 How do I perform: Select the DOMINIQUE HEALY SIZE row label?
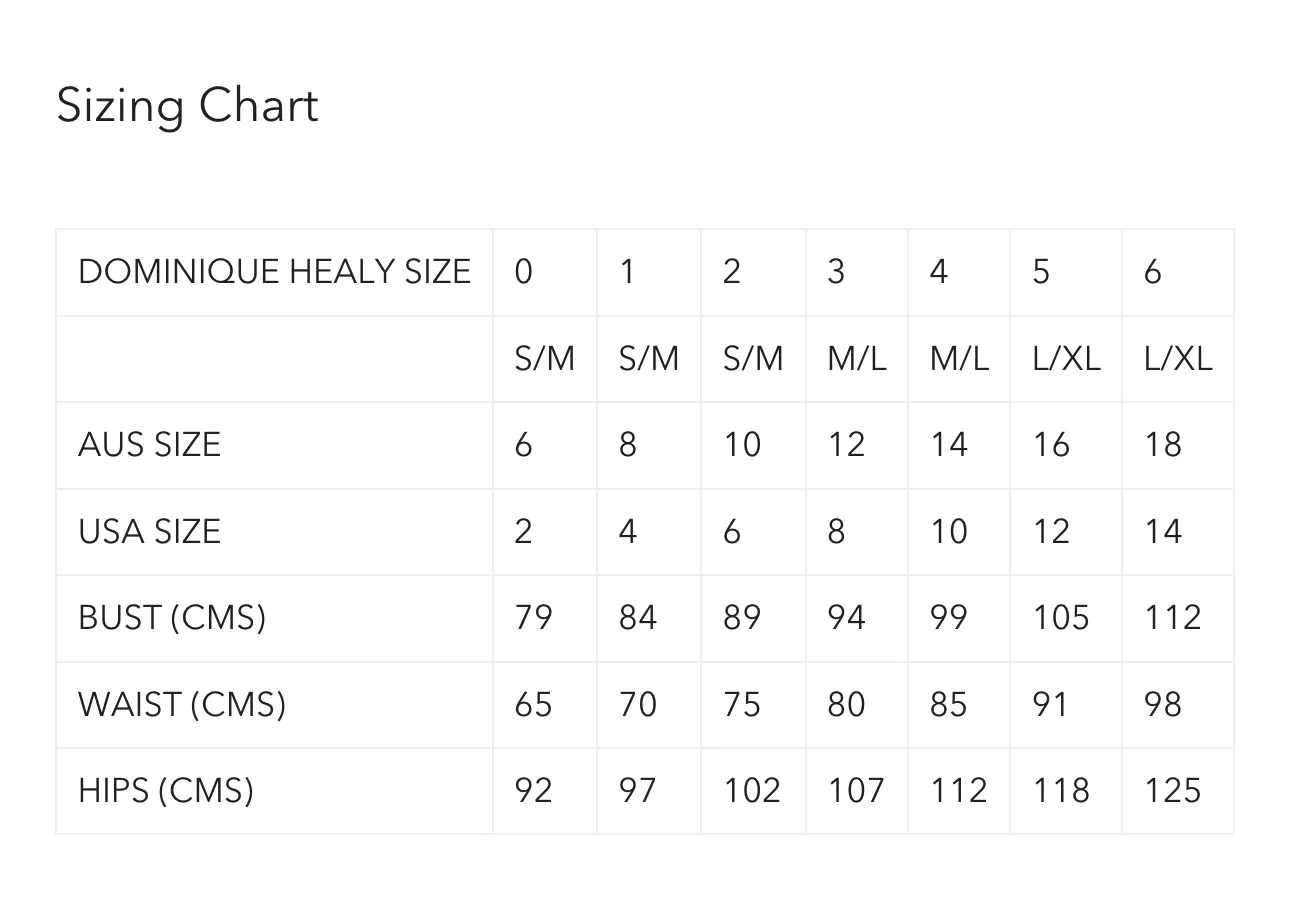[x=274, y=272]
